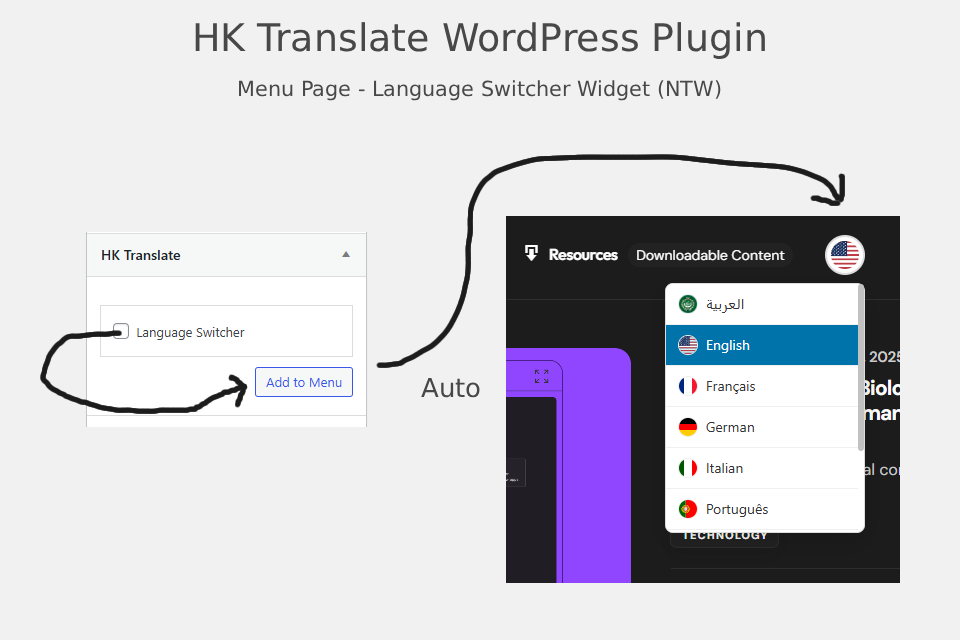The height and width of the screenshot is (640, 960).
Task: Collapse the HK Translate panel arrow
Action: coord(346,254)
